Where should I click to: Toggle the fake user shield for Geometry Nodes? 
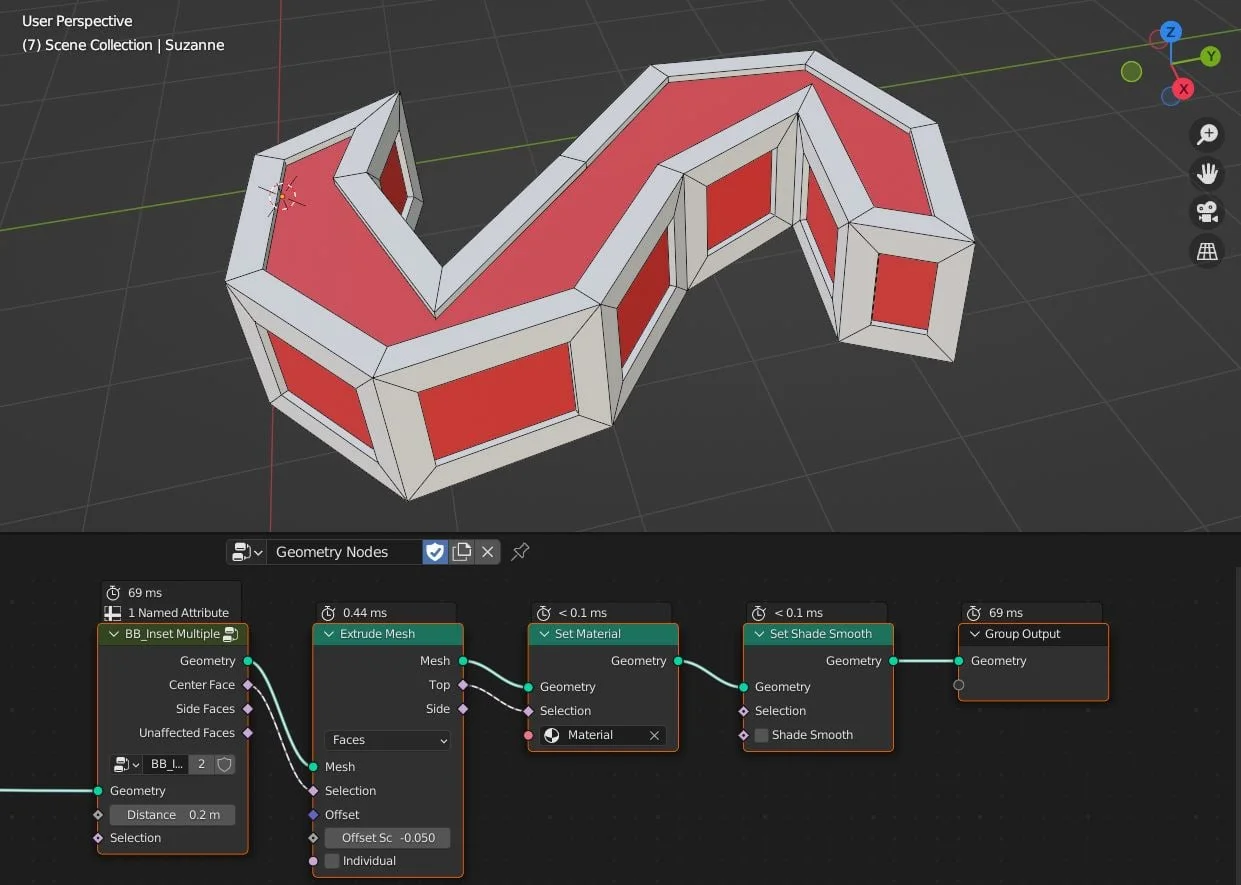point(435,551)
